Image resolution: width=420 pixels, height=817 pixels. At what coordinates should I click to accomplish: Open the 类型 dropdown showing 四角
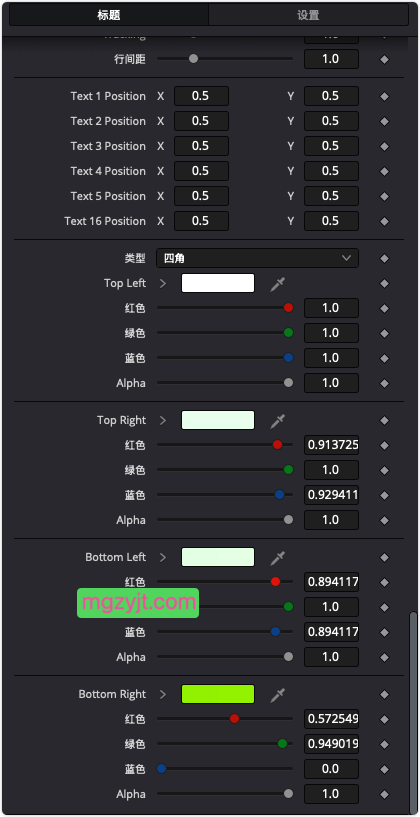click(257, 258)
